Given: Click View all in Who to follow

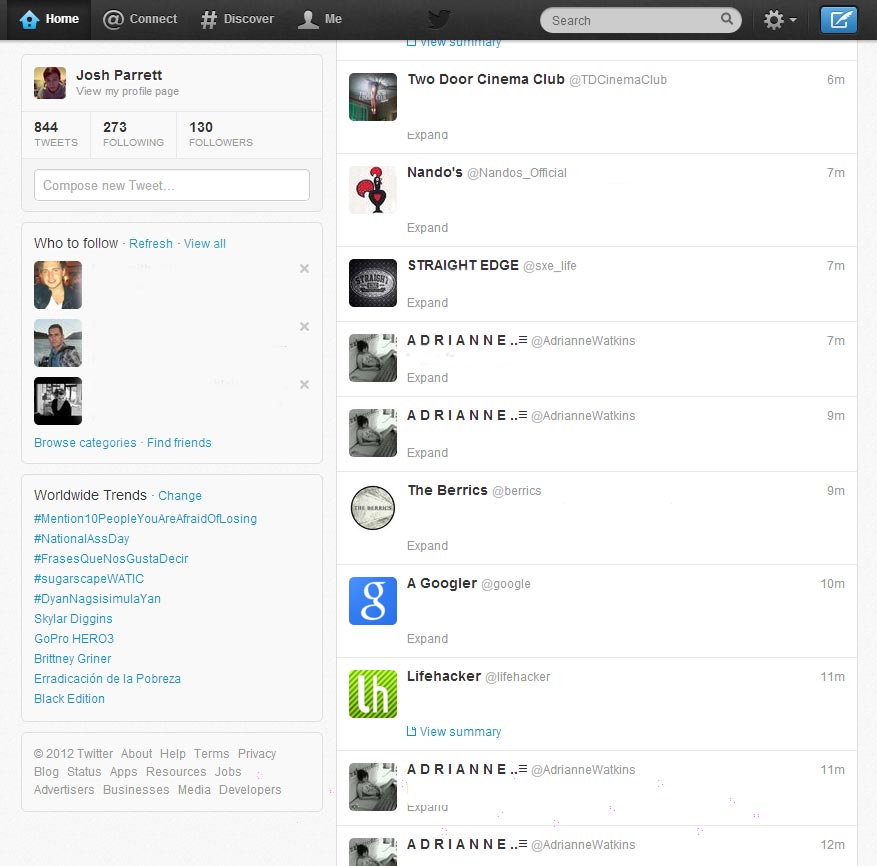Looking at the screenshot, I should [x=205, y=244].
